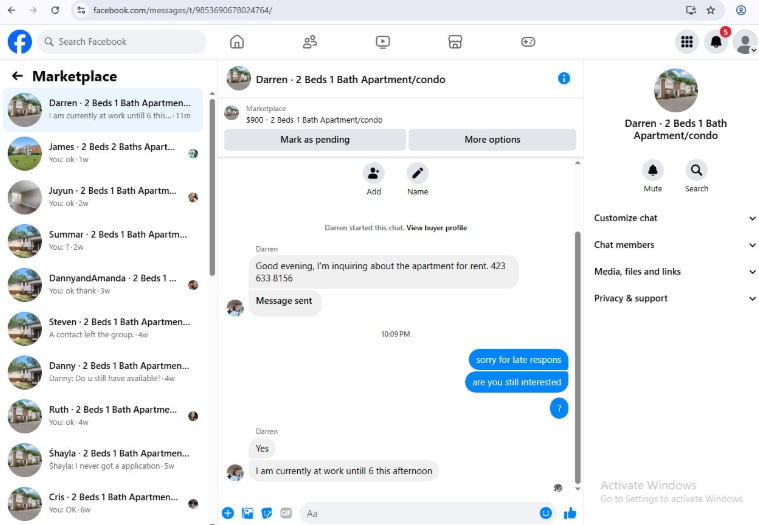Image resolution: width=759 pixels, height=525 pixels.
Task: Click the Search Facebook field
Action: (x=122, y=42)
